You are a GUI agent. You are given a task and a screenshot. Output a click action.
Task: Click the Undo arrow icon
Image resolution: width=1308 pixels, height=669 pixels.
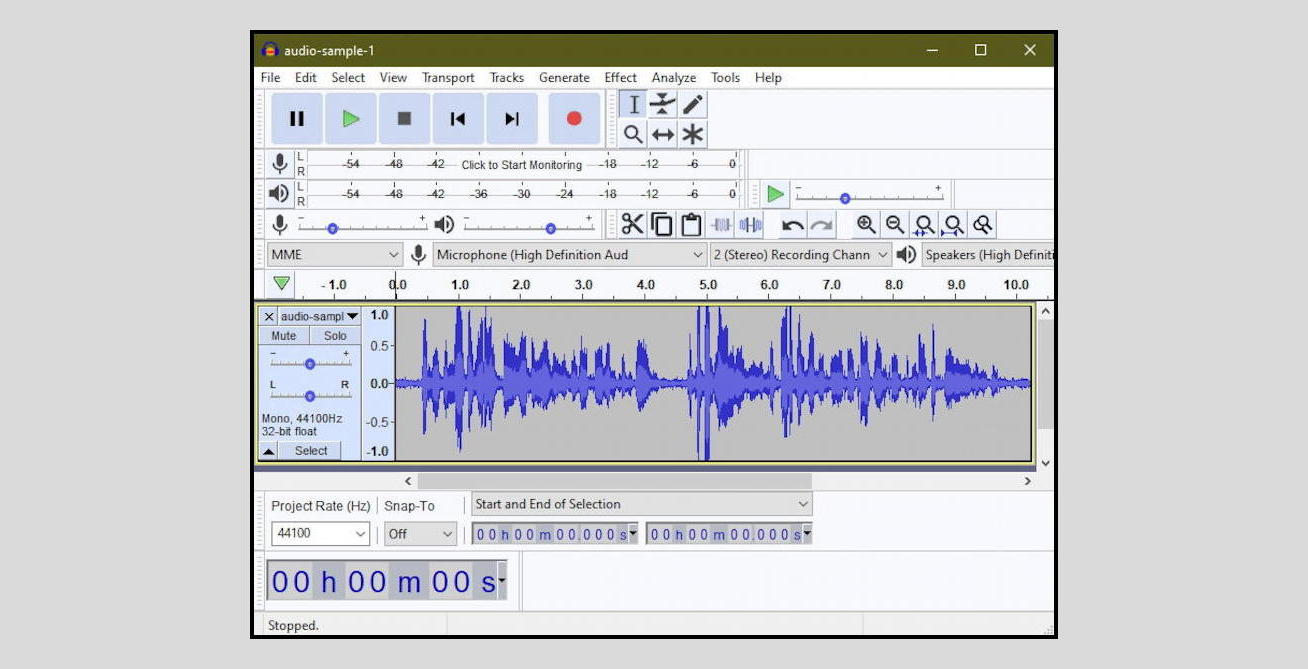794,224
